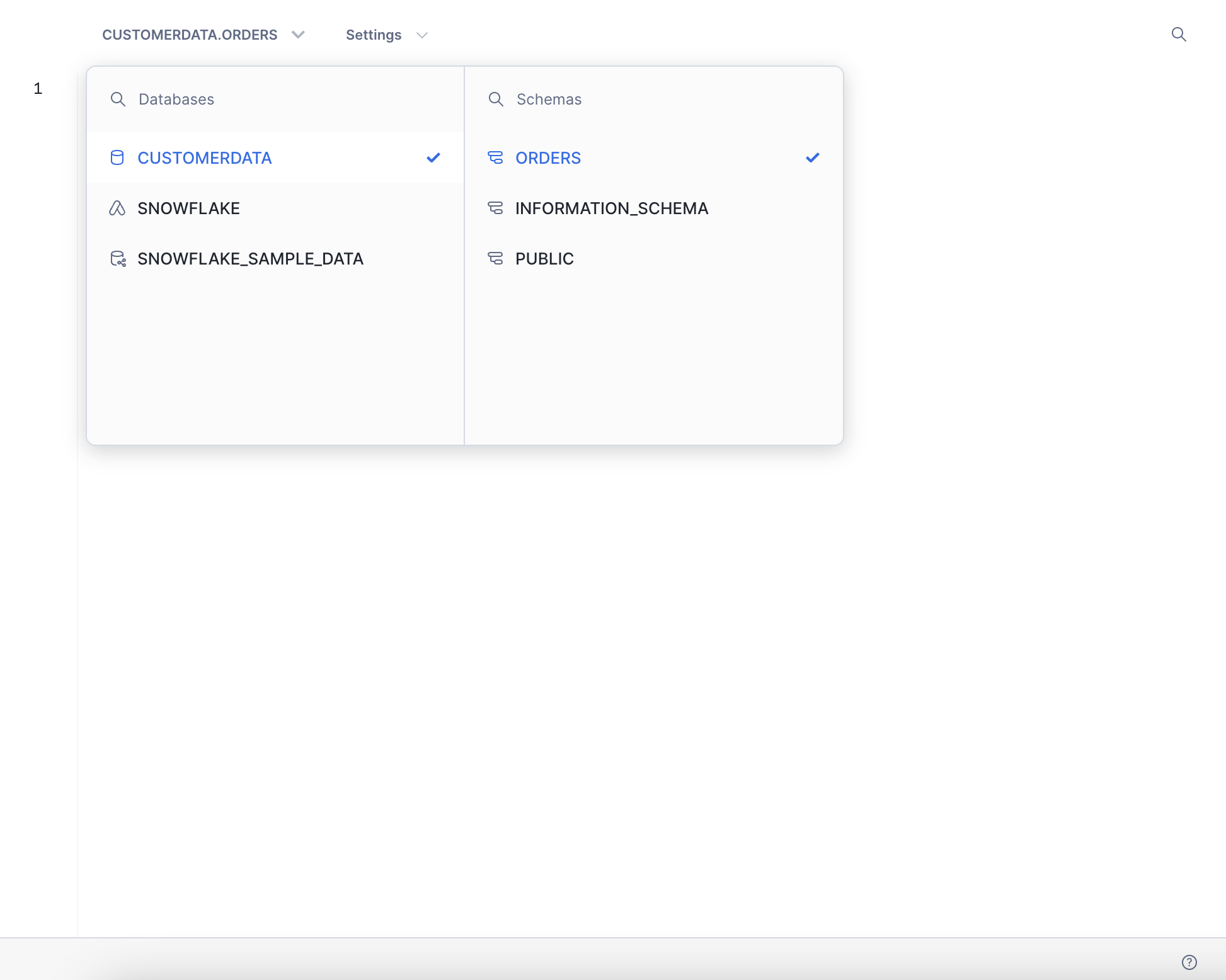Viewport: 1226px width, 980px height.
Task: Click the SNOWFLAKE application database icon
Action: (x=117, y=208)
